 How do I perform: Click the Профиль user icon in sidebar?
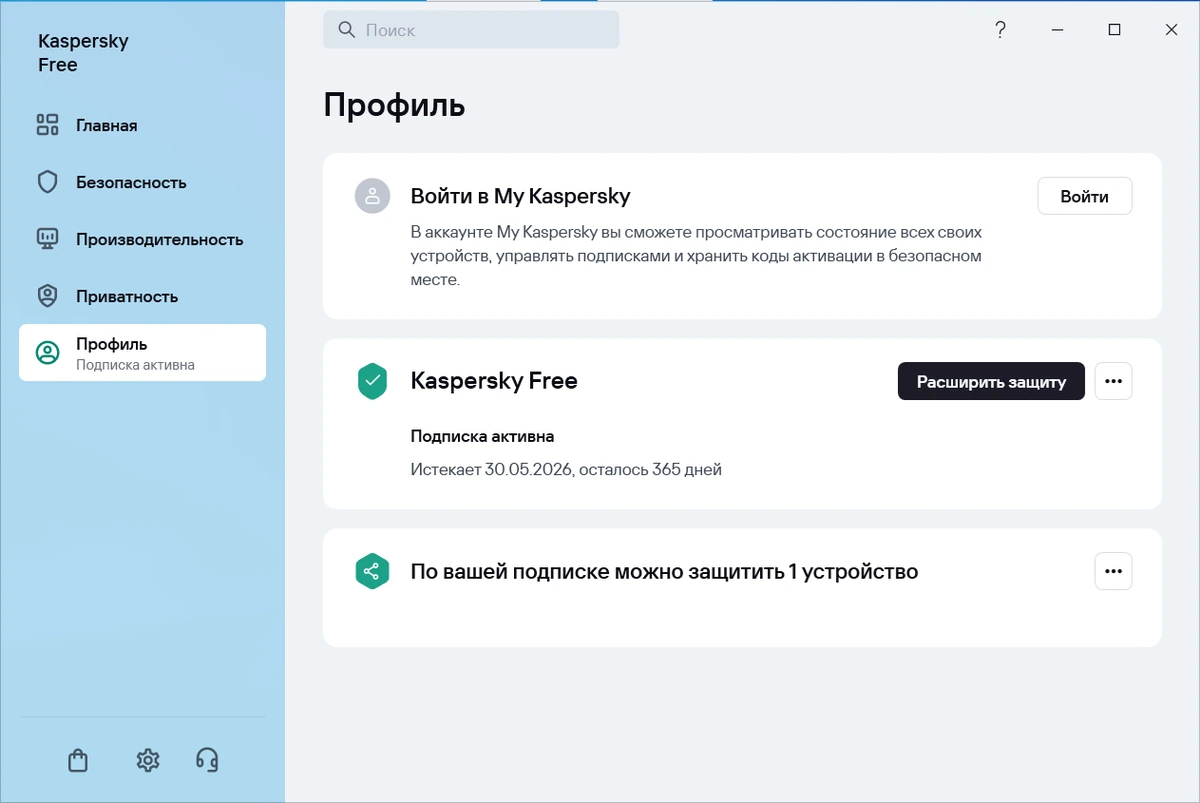[48, 353]
